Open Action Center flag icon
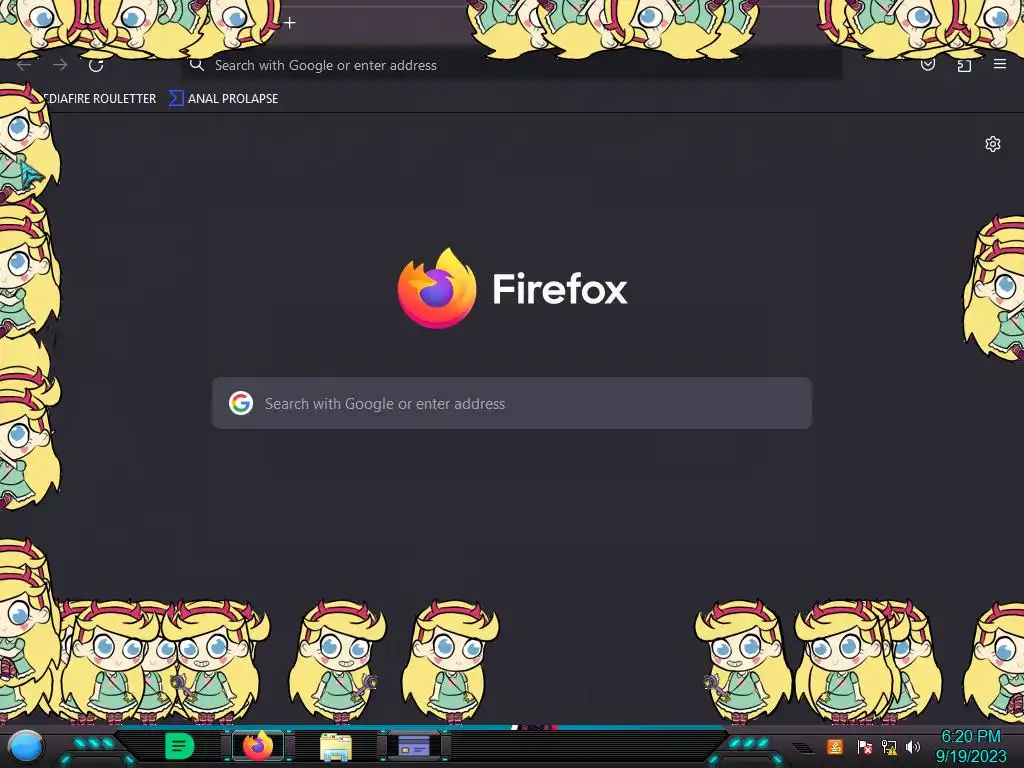The image size is (1024, 768). click(864, 746)
